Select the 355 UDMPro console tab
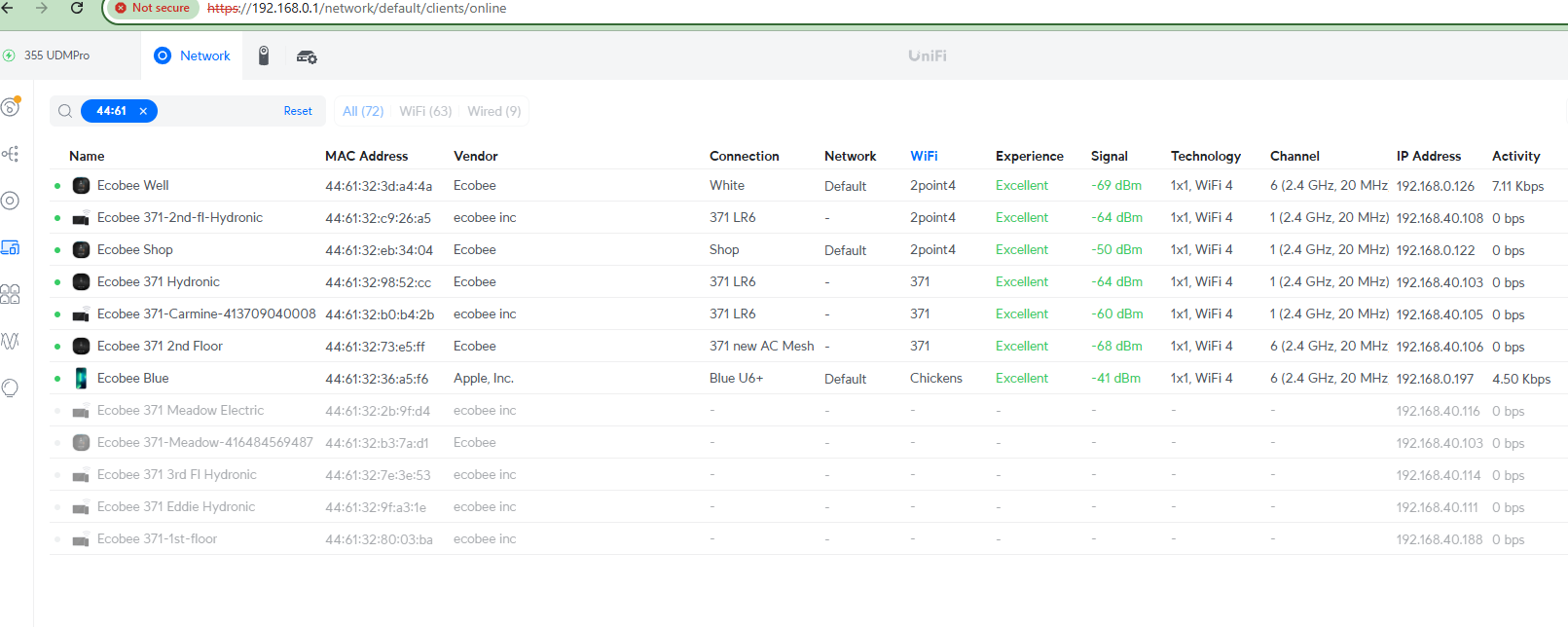The height and width of the screenshot is (627, 1568). click(x=56, y=55)
